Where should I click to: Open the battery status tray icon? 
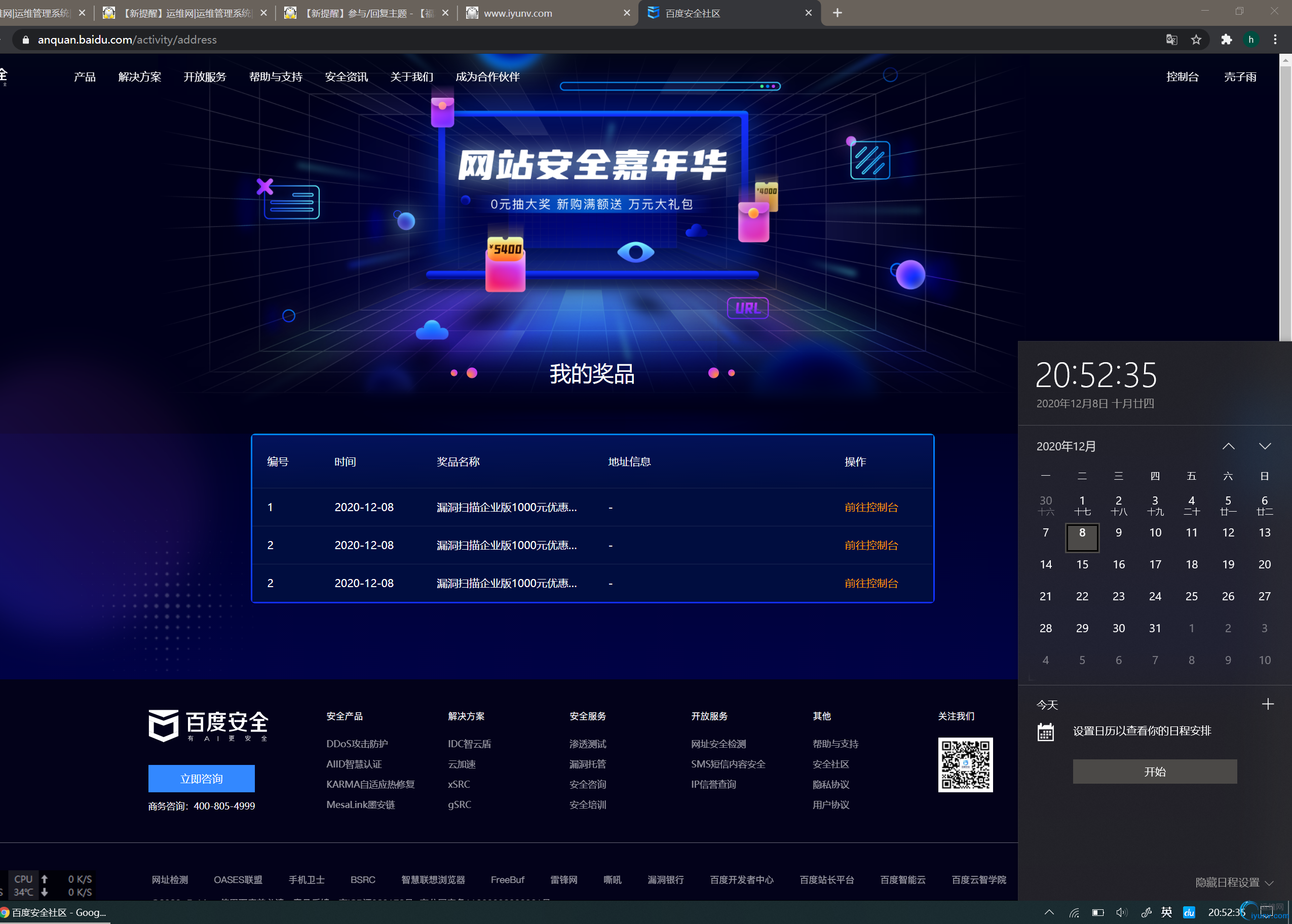pyautogui.click(x=1098, y=913)
